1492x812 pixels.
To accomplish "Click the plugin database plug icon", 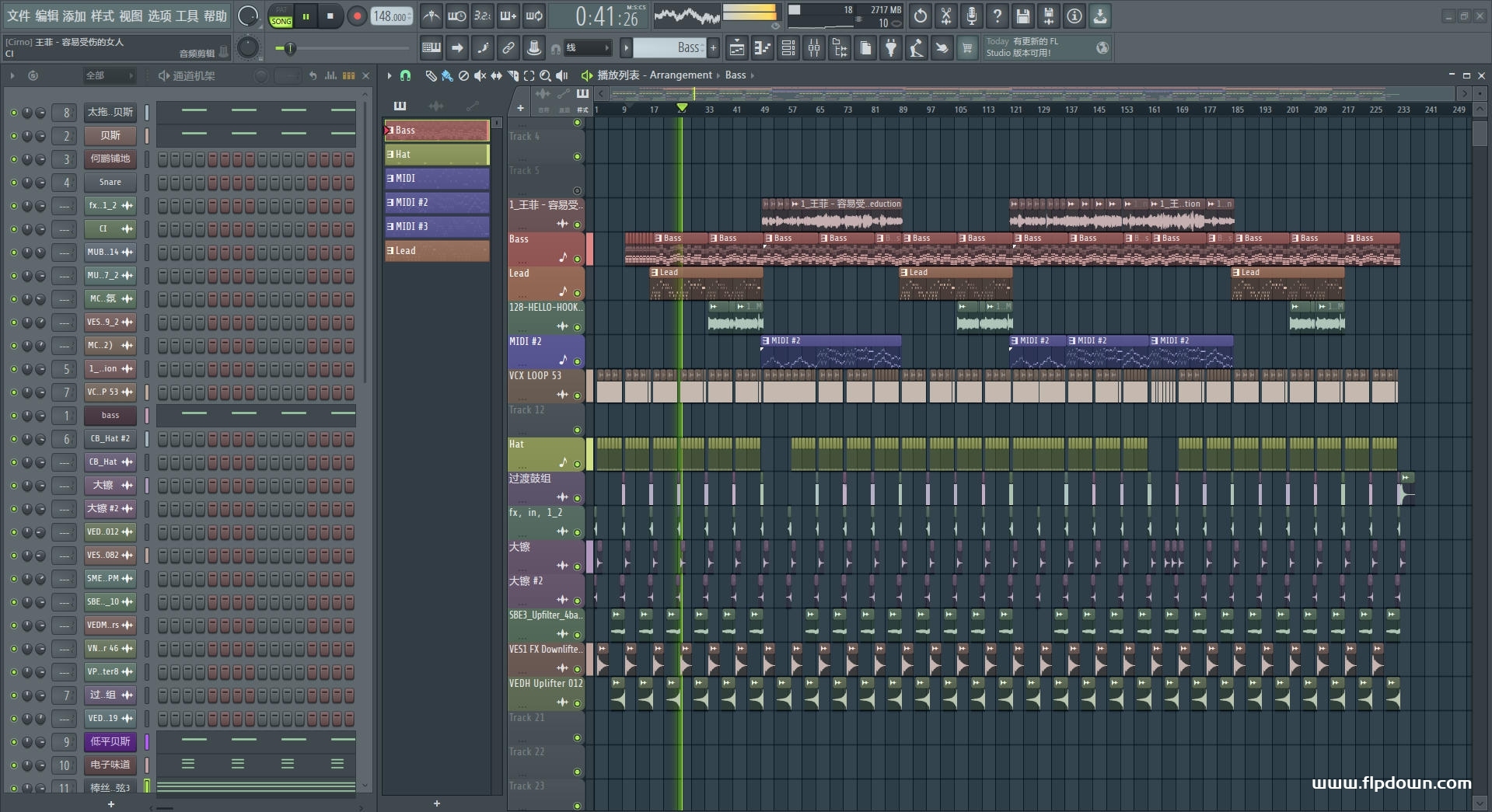I will [x=891, y=48].
